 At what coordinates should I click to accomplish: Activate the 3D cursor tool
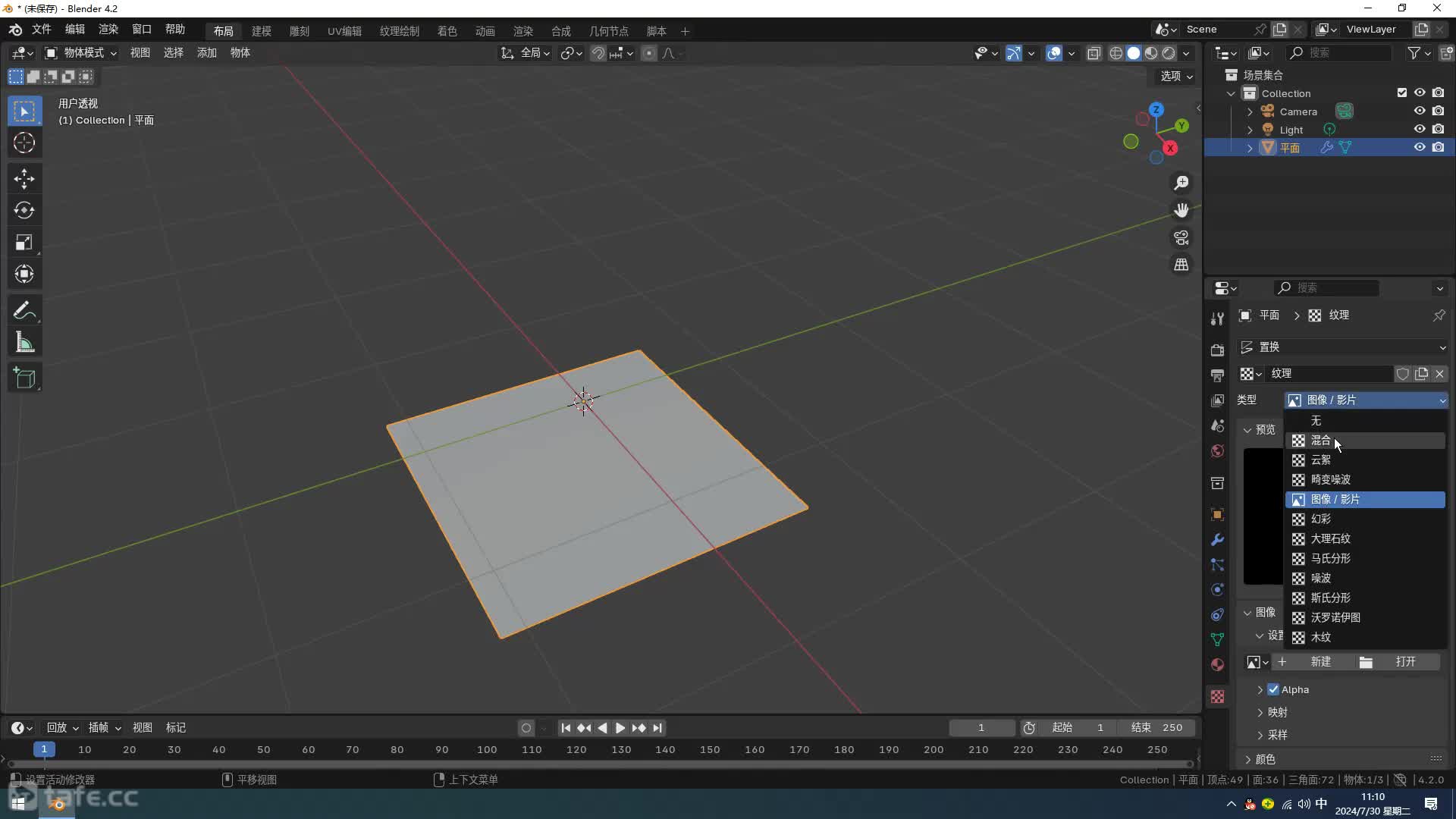24,143
